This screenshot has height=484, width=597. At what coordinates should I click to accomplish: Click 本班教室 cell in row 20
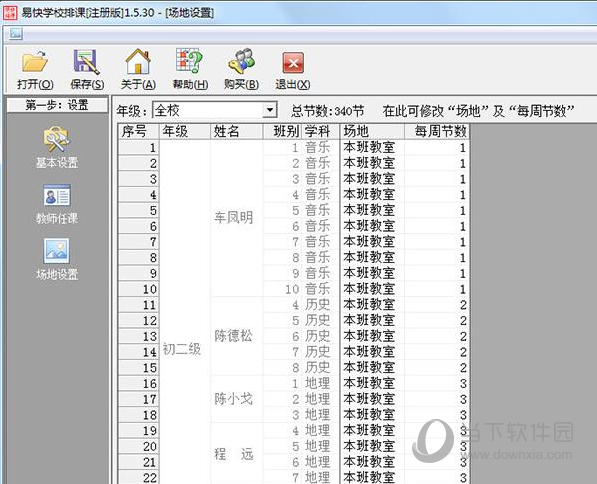pyautogui.click(x=372, y=446)
